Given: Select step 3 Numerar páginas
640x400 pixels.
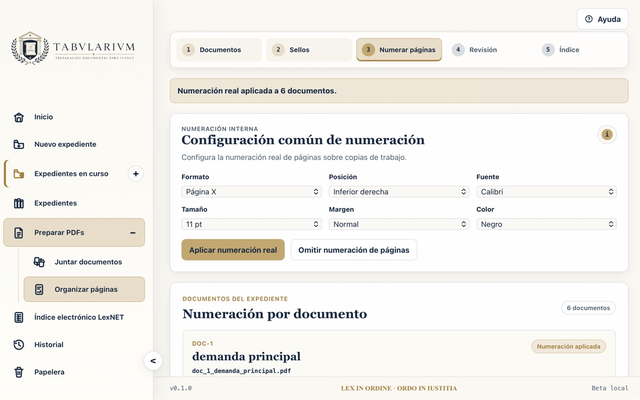Looking at the screenshot, I should [x=399, y=50].
